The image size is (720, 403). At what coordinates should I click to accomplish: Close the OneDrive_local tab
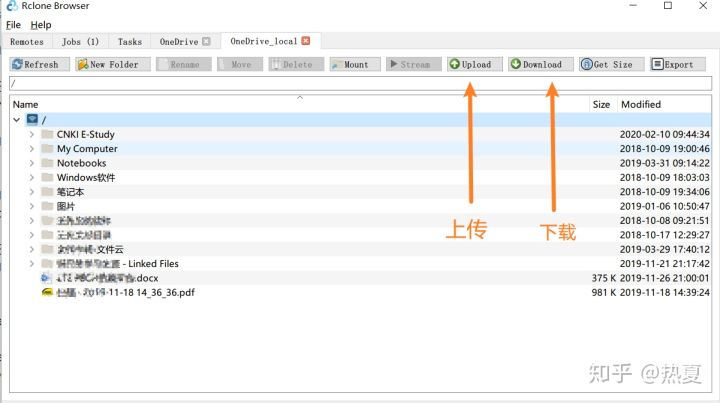pyautogui.click(x=306, y=41)
